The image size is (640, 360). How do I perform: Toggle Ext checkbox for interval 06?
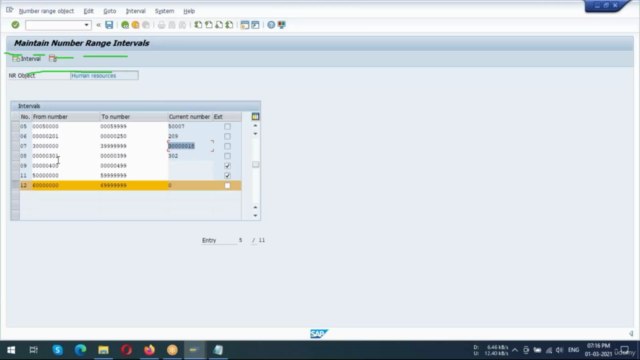click(227, 136)
